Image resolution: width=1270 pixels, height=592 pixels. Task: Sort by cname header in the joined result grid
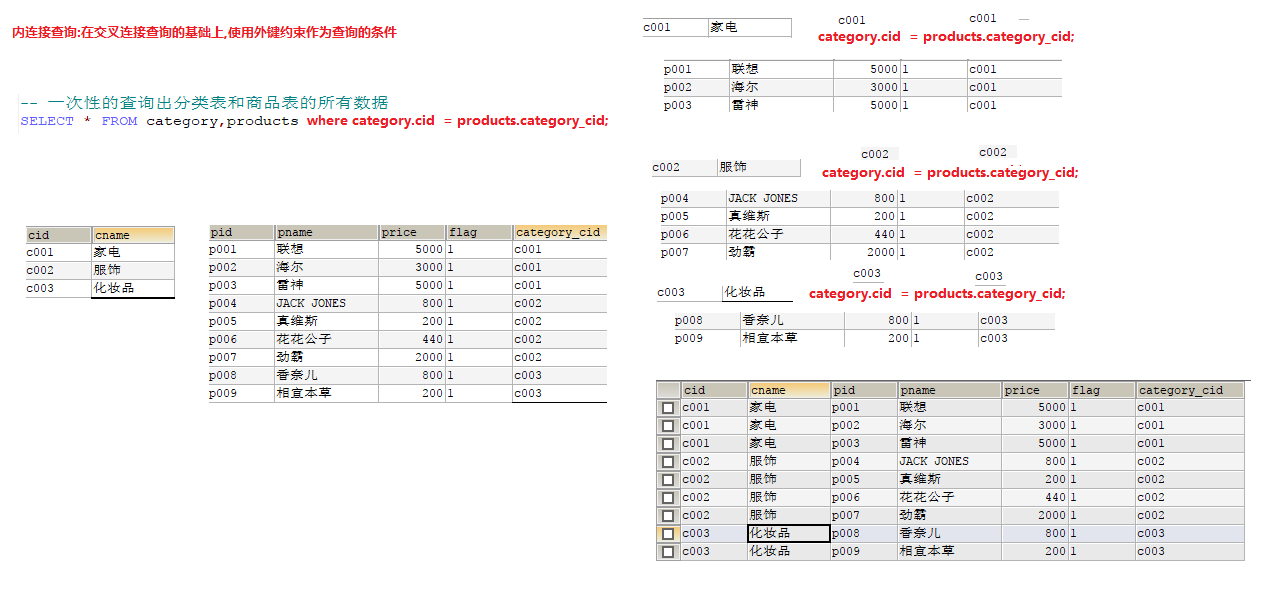(789, 390)
